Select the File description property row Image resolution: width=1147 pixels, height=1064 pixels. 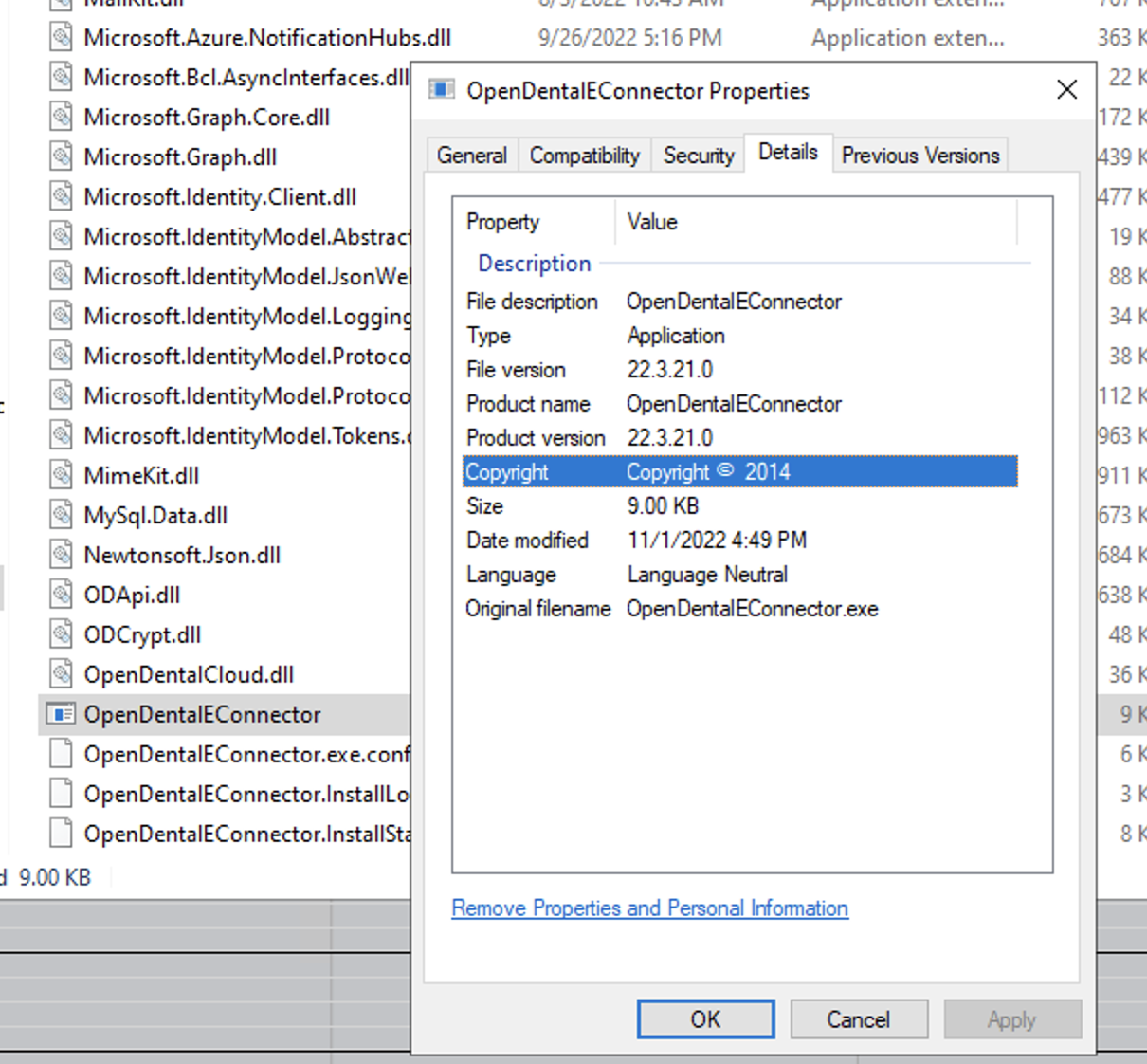pos(739,302)
